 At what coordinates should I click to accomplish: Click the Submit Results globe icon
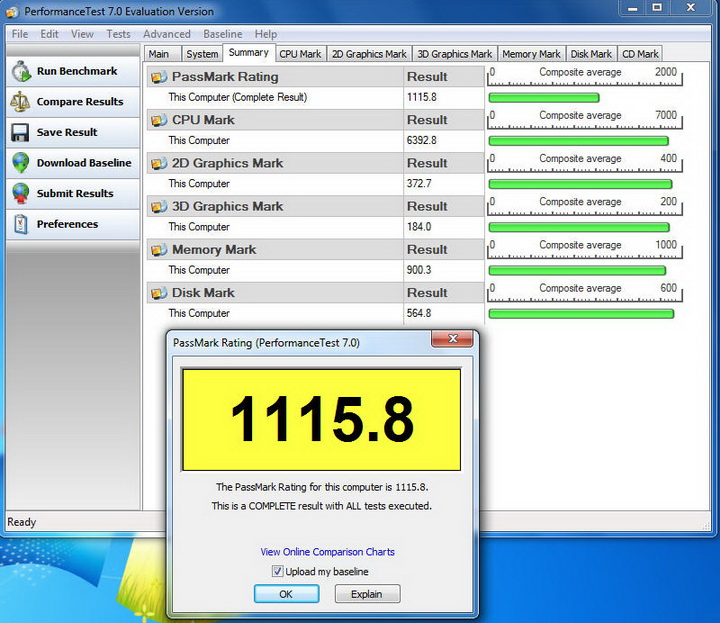pos(21,193)
